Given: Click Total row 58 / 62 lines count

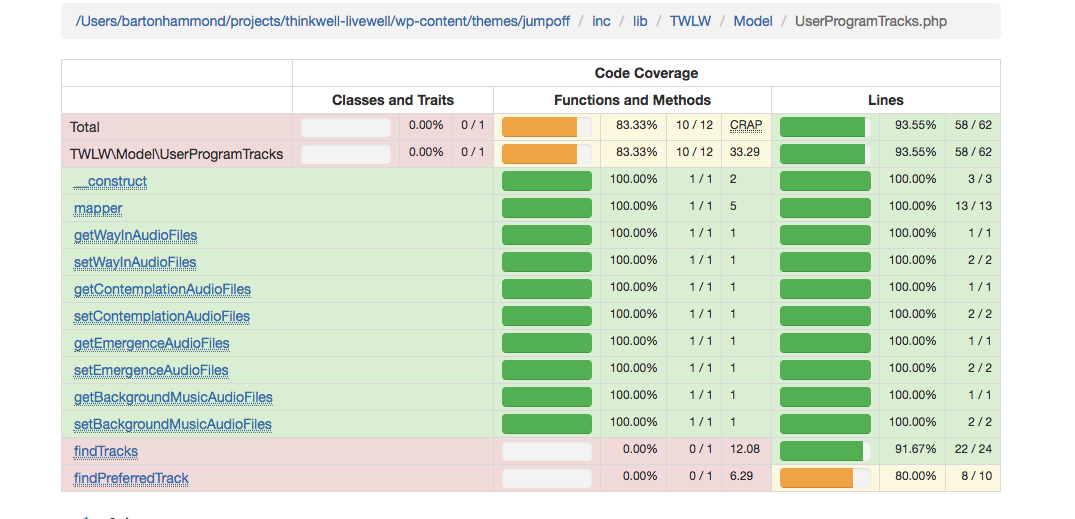Looking at the screenshot, I should point(972,125).
